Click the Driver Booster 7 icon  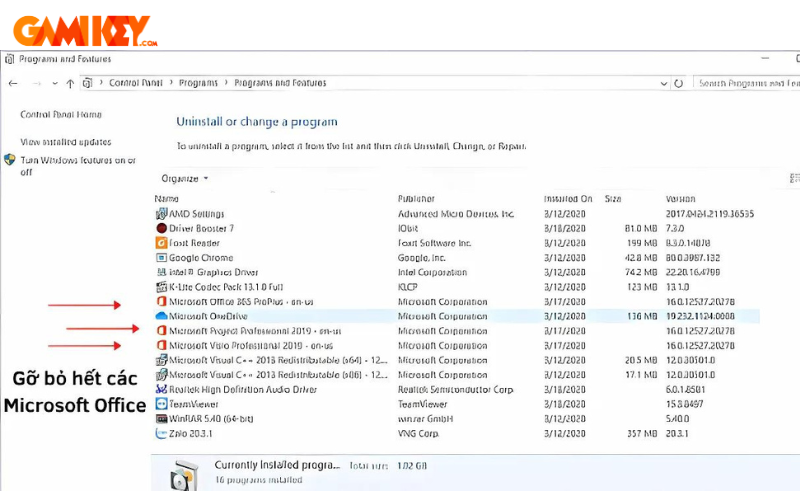point(161,228)
